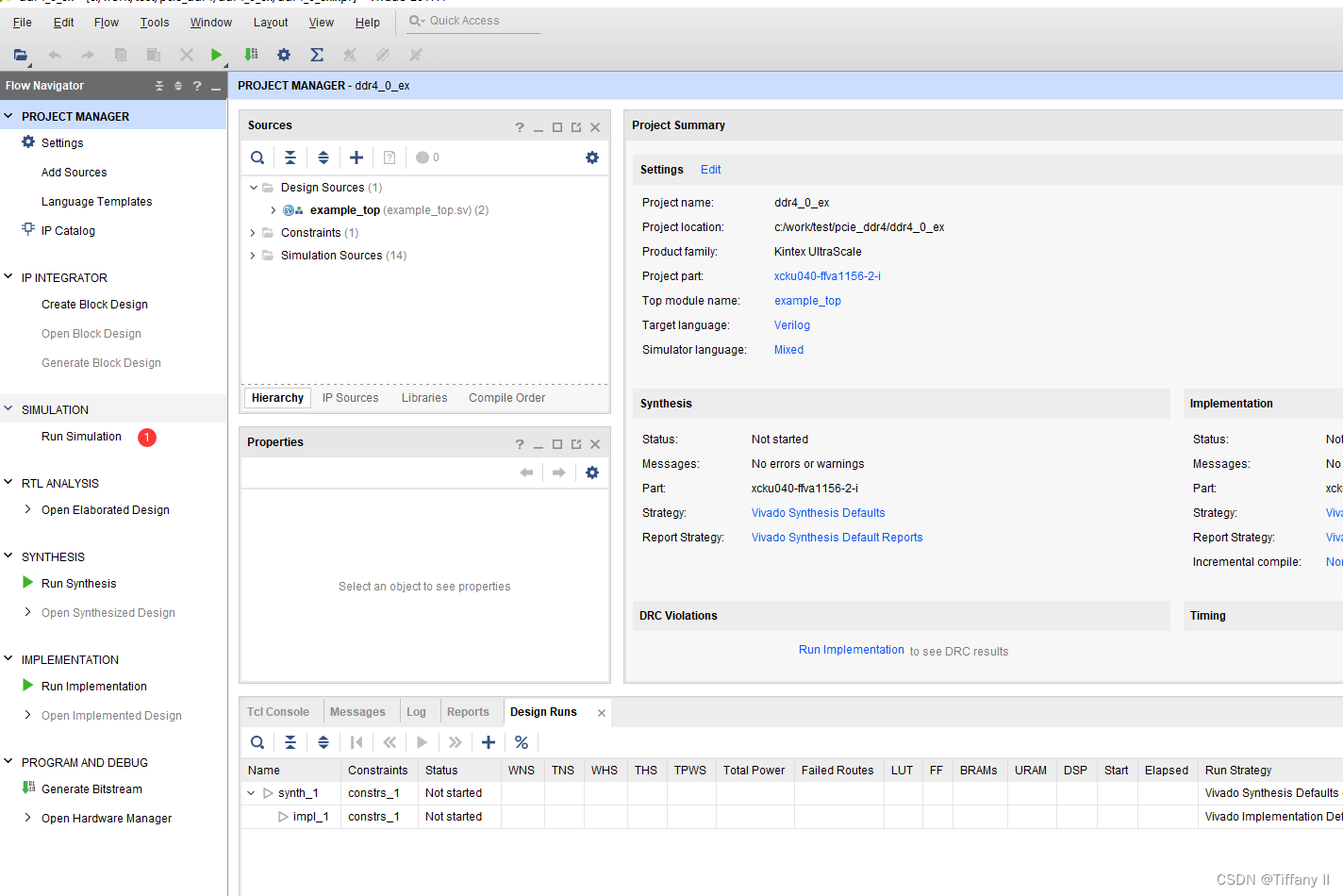The width and height of the screenshot is (1343, 896).
Task: Open project icon in main toolbar
Action: point(21,55)
